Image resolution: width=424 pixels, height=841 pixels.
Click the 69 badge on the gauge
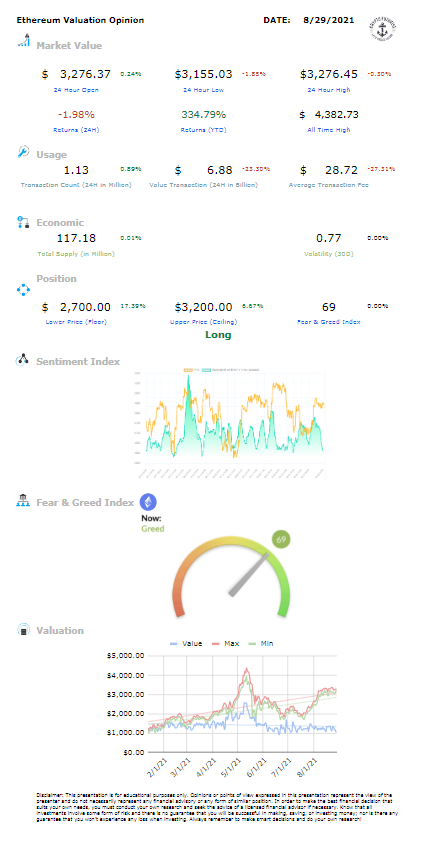point(281,539)
